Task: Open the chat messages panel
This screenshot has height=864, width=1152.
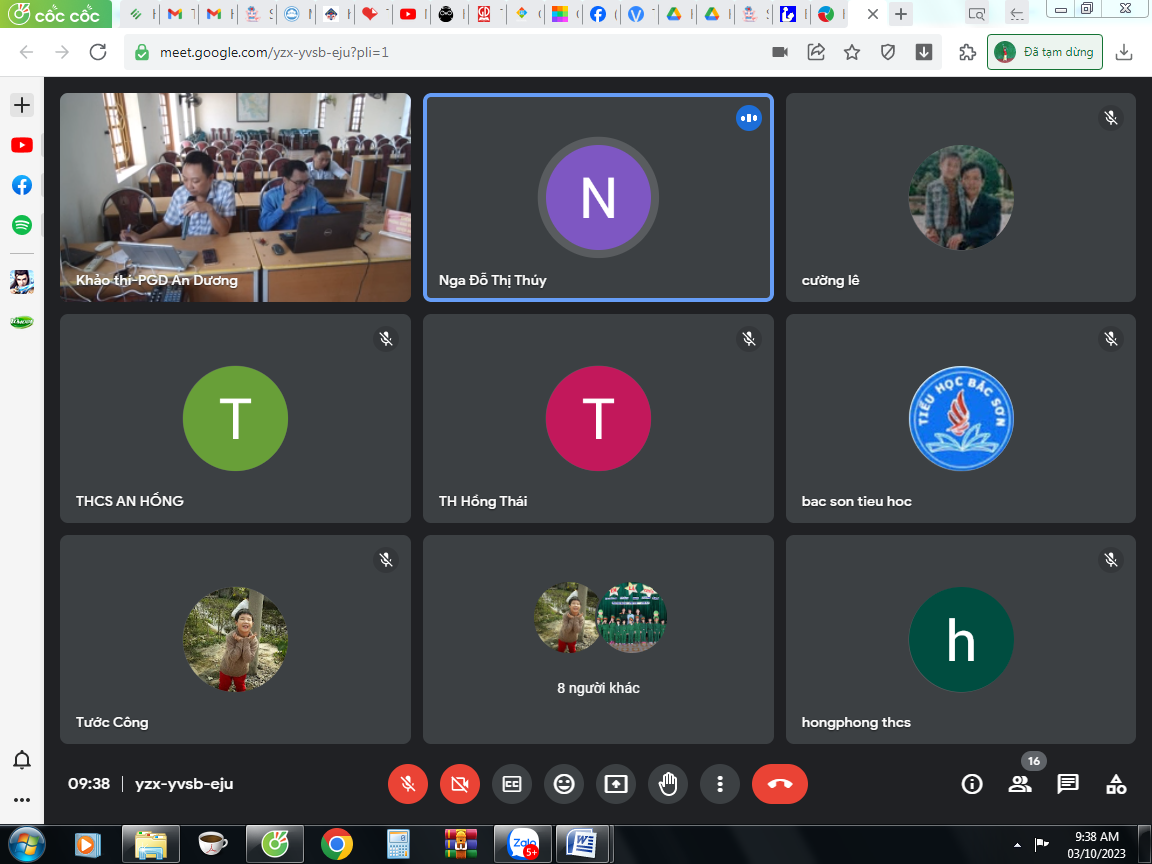Action: pyautogui.click(x=1068, y=784)
